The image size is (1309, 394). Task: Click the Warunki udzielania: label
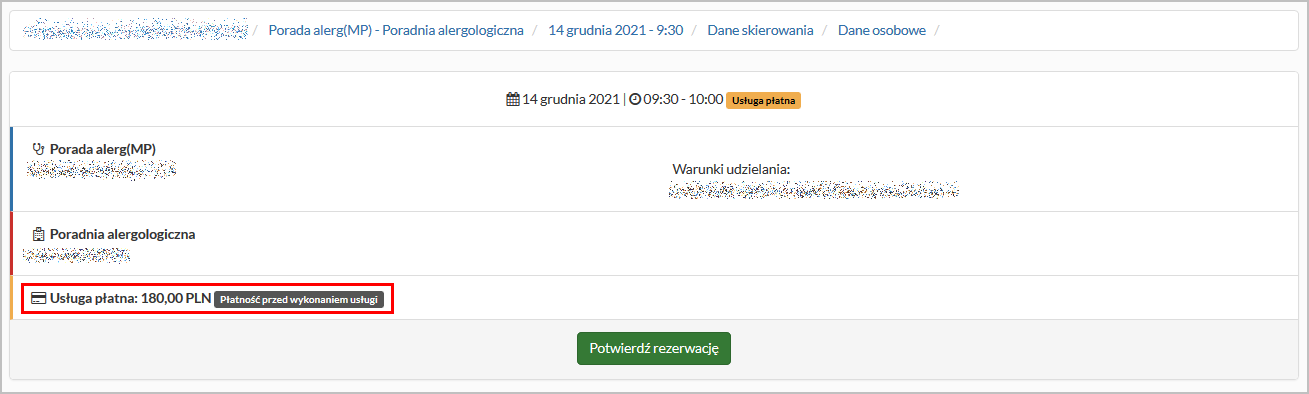click(x=732, y=168)
